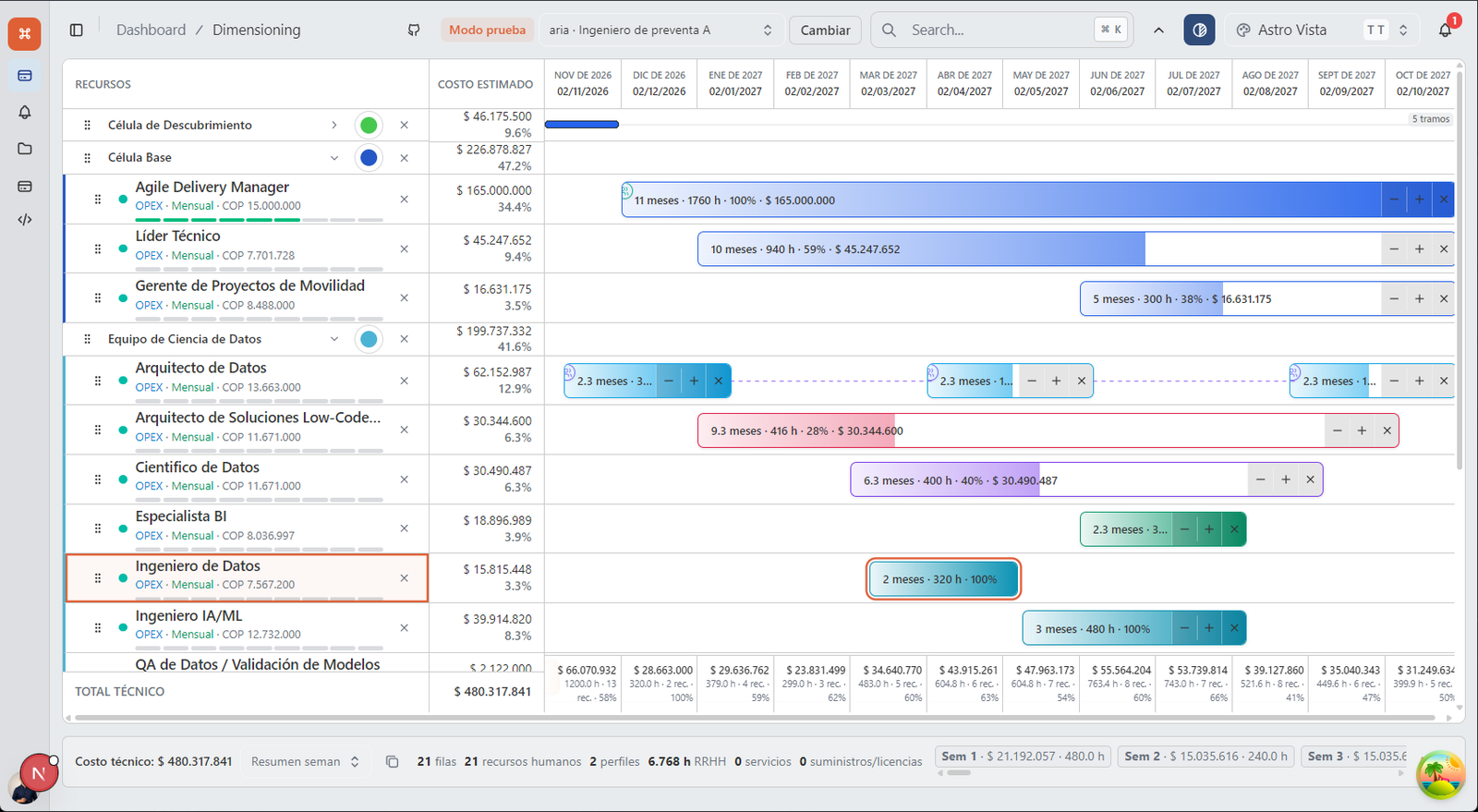Go to Dashboard in the breadcrumb
Screen dimensions: 1478x812
point(151,30)
